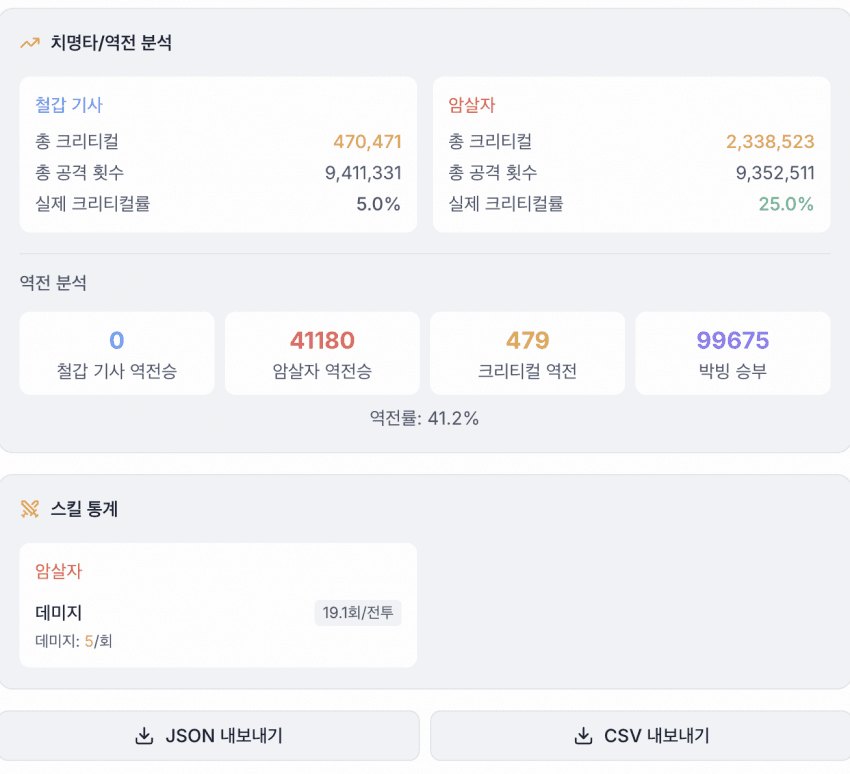This screenshot has width=850, height=774.
Task: Click the 암살자 총 크리티컬 value 2,338,523
Action: 770,142
